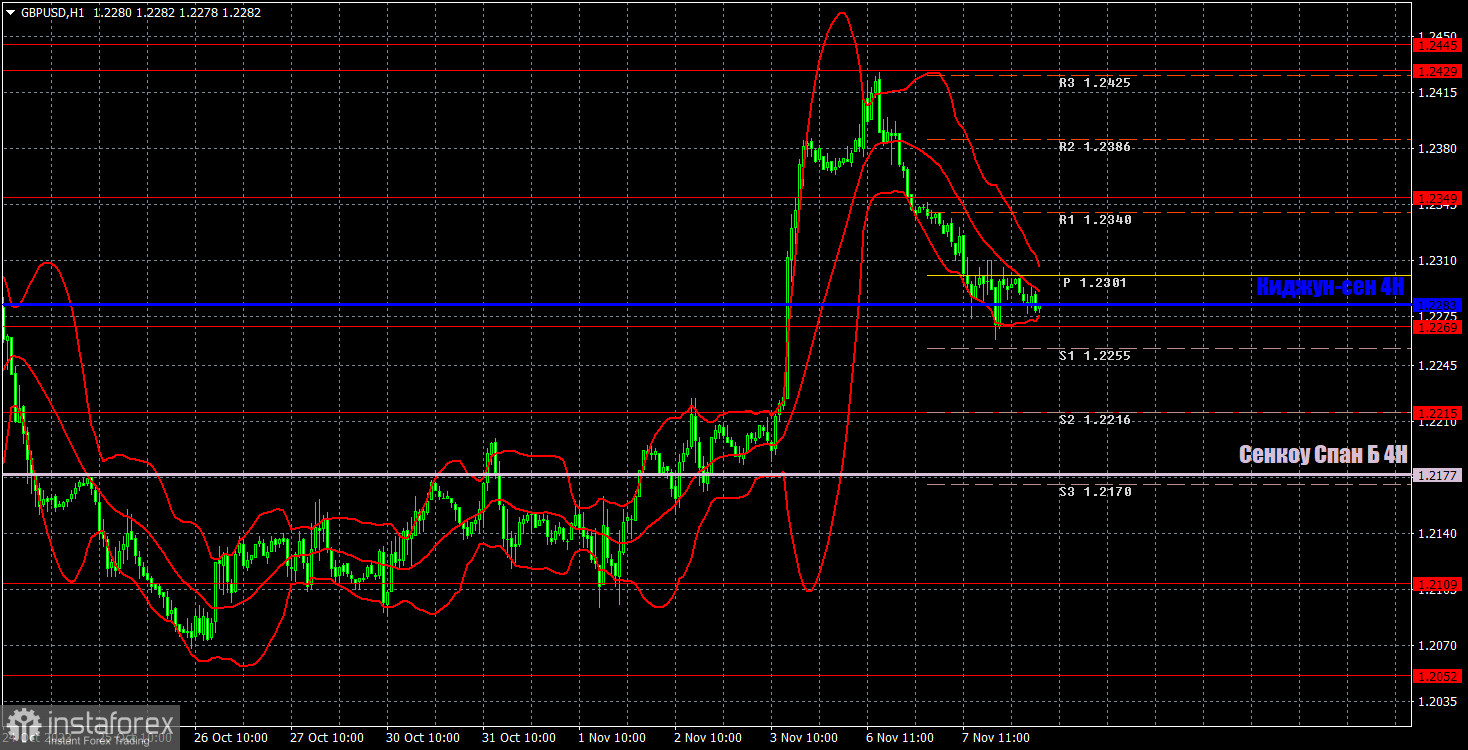This screenshot has height=750, width=1468.
Task: Click the S1 1.2255 pivot label
Action: coord(1095,356)
